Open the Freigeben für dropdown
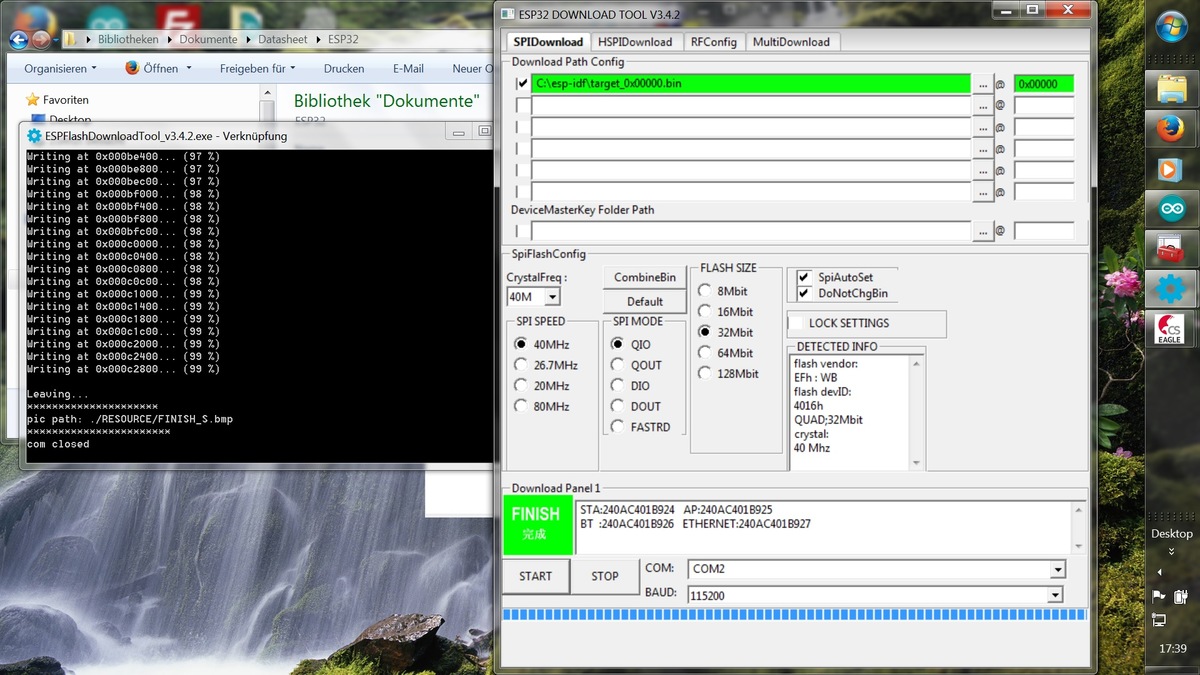This screenshot has width=1200, height=675. click(258, 69)
